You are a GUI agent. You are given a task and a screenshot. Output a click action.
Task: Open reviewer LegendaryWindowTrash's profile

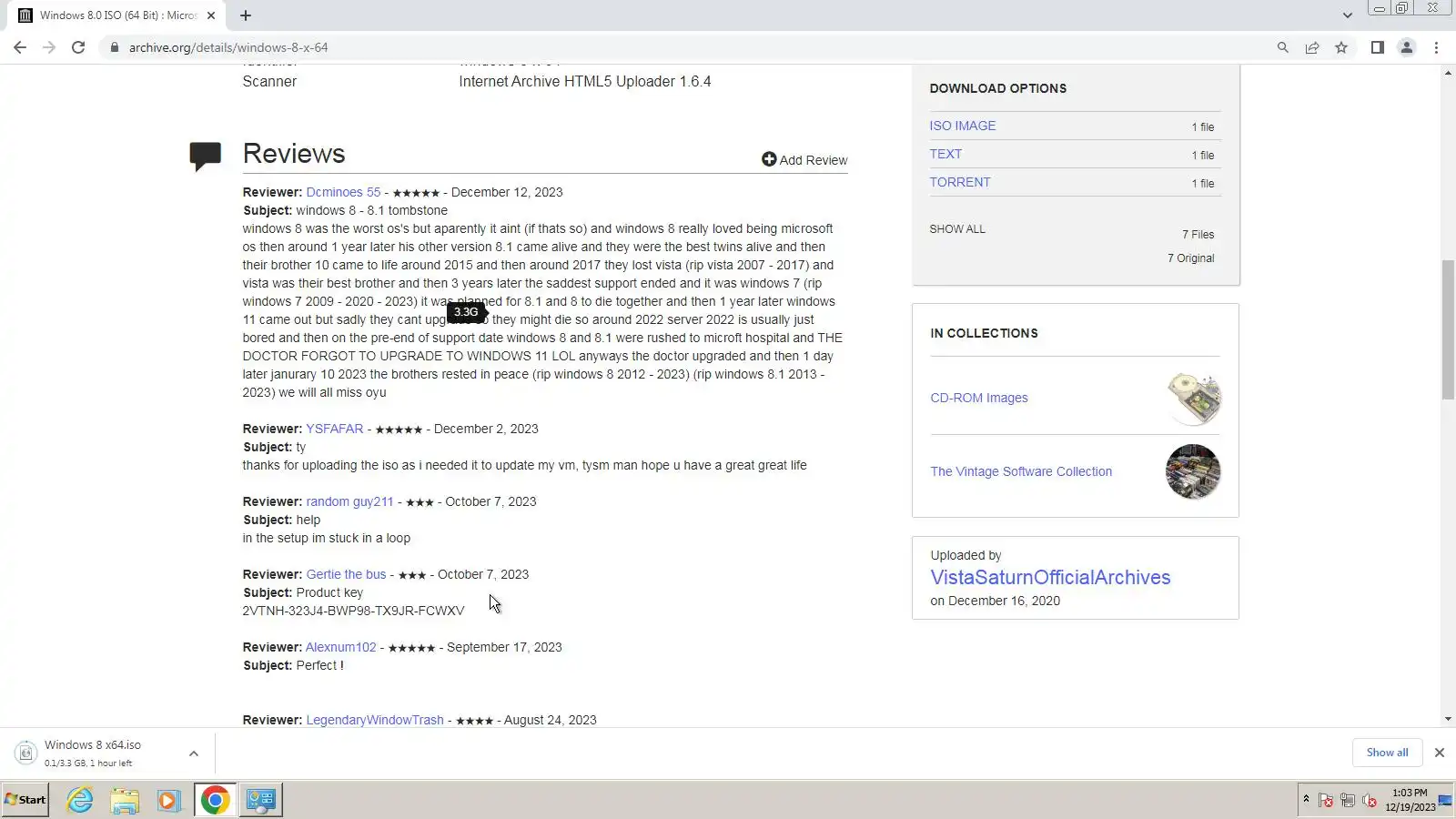tap(375, 720)
